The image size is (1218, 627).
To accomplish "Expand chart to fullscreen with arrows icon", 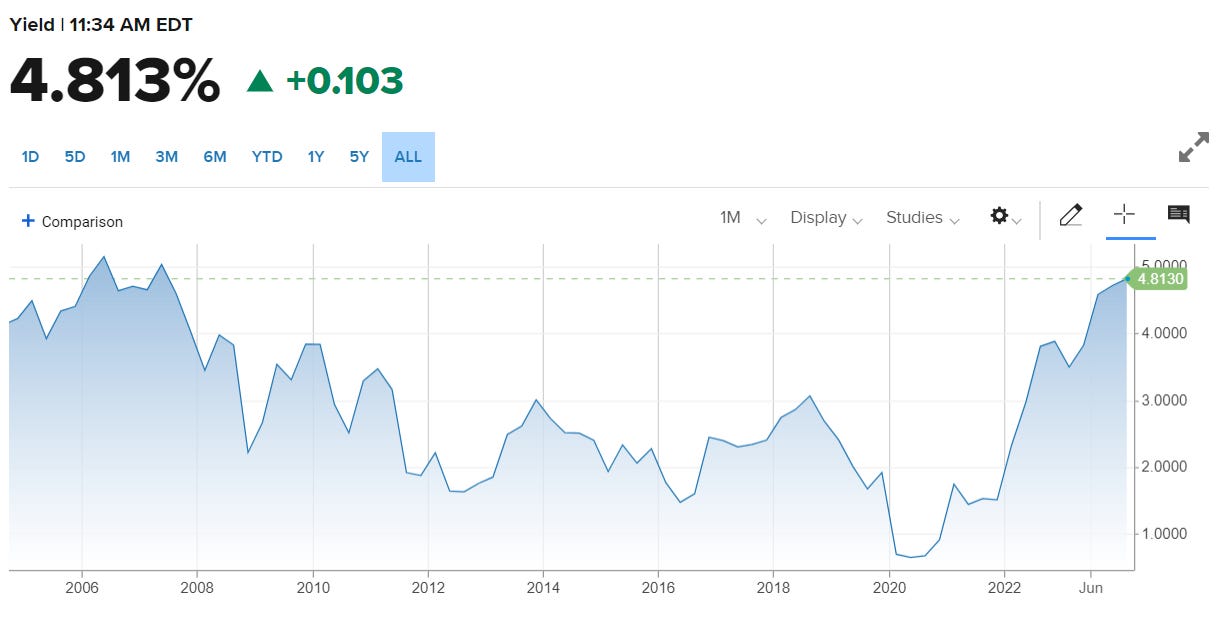I will (1193, 148).
